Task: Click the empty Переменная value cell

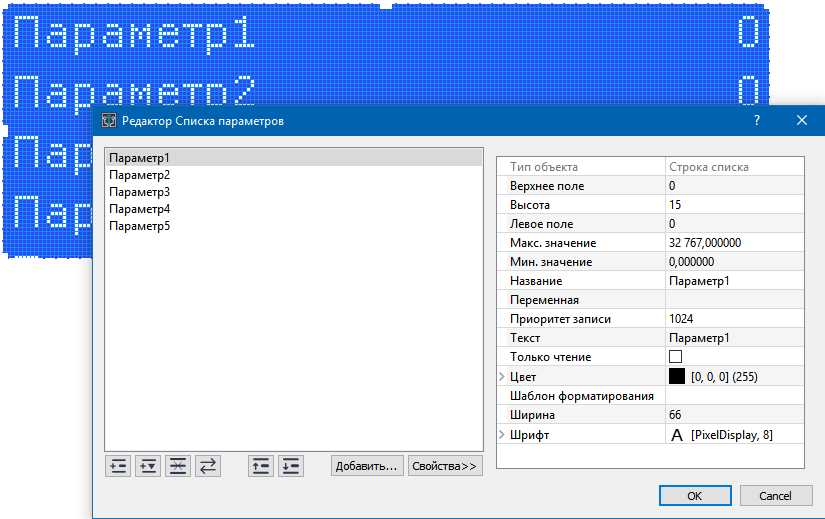Action: coord(735,300)
